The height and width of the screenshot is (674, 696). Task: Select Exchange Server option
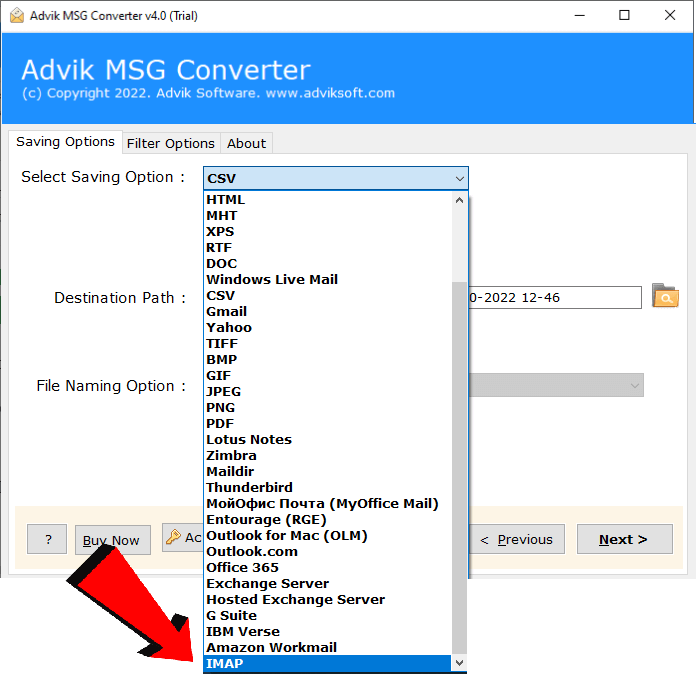point(328,583)
